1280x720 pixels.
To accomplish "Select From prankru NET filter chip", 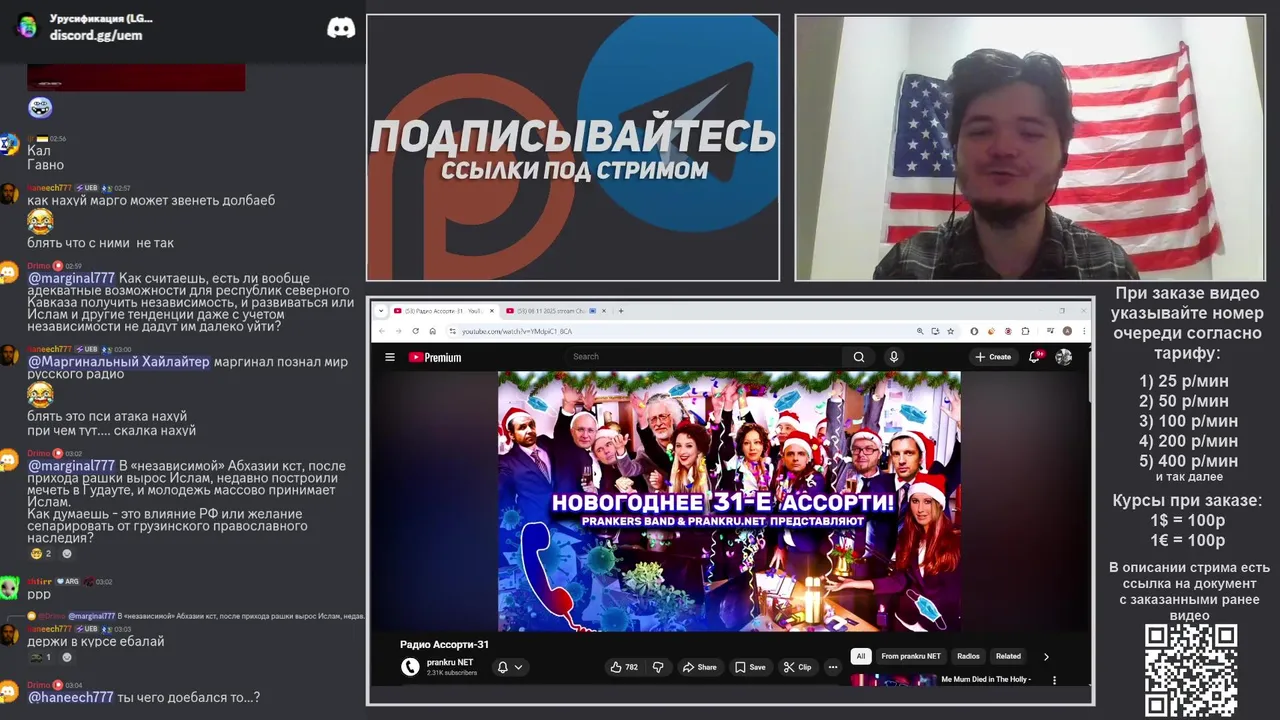I will click(x=911, y=656).
